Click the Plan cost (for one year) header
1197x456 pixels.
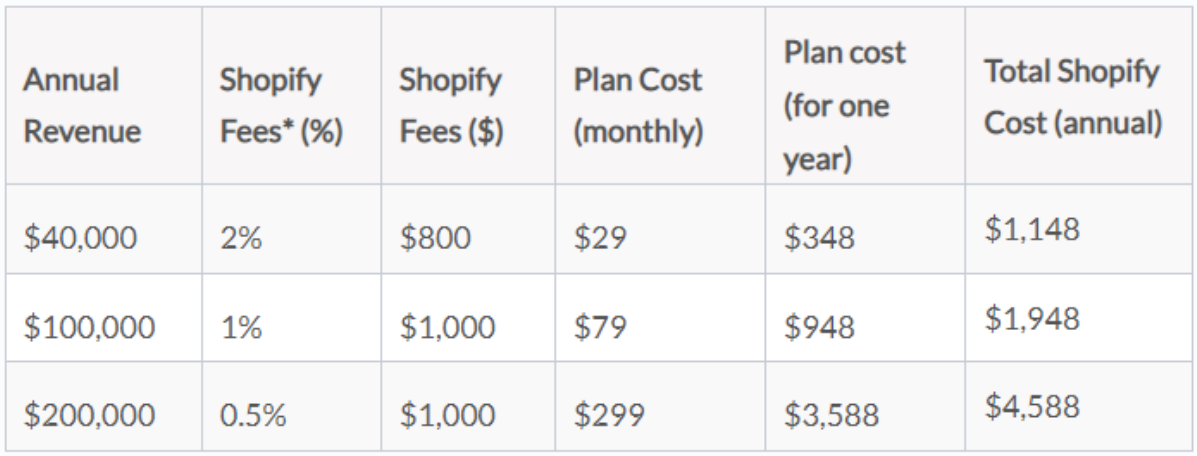click(x=865, y=95)
